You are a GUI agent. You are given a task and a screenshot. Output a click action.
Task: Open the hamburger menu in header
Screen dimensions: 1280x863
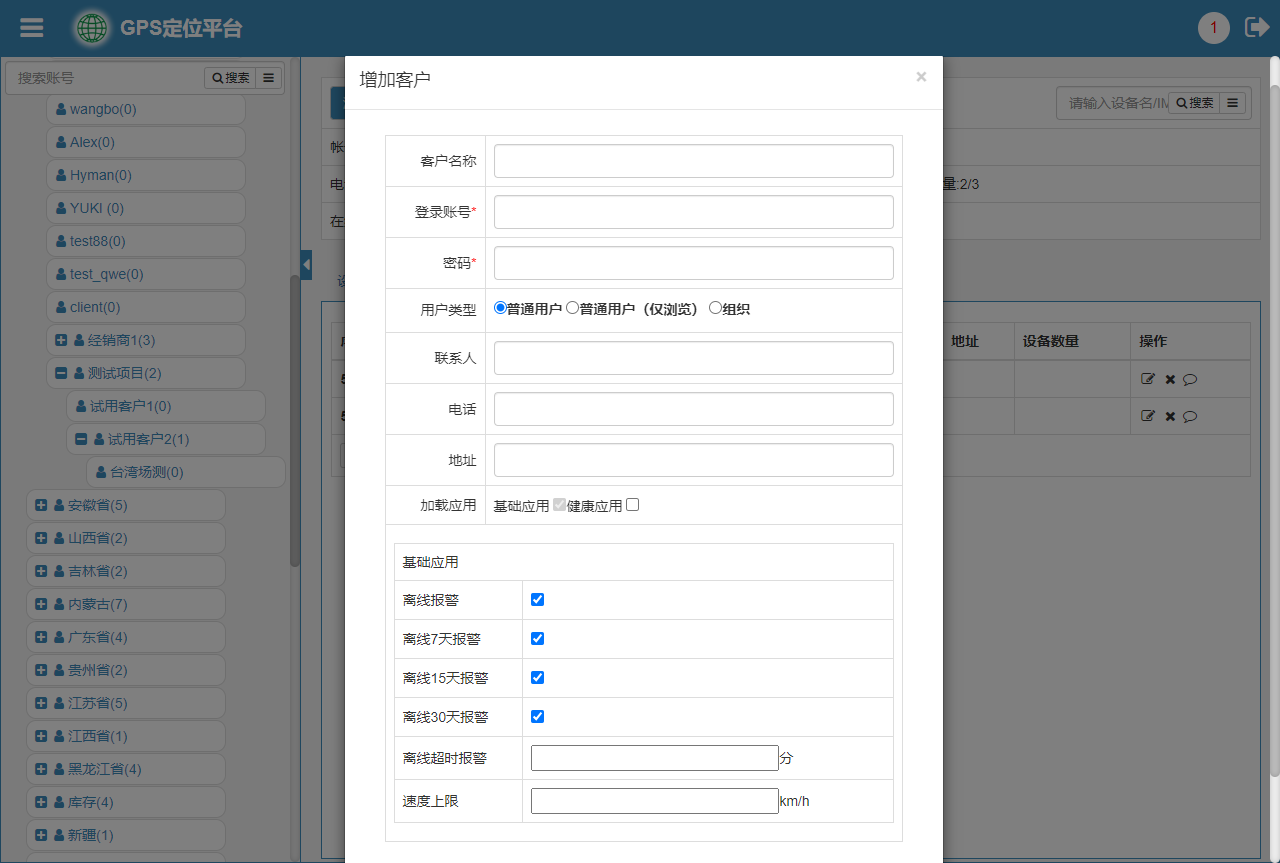pos(32,28)
